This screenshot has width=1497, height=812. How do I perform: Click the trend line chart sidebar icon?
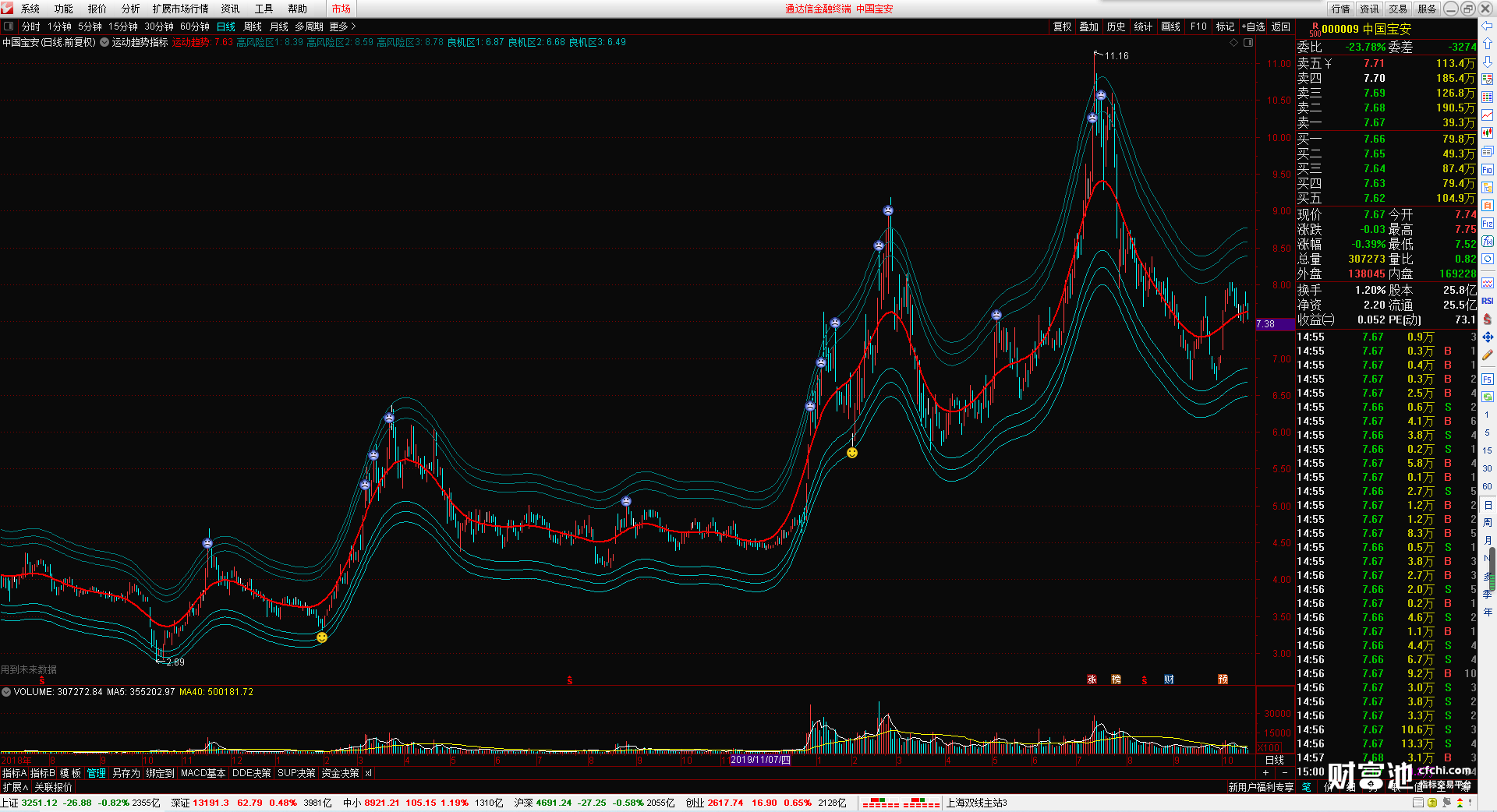[1488, 115]
